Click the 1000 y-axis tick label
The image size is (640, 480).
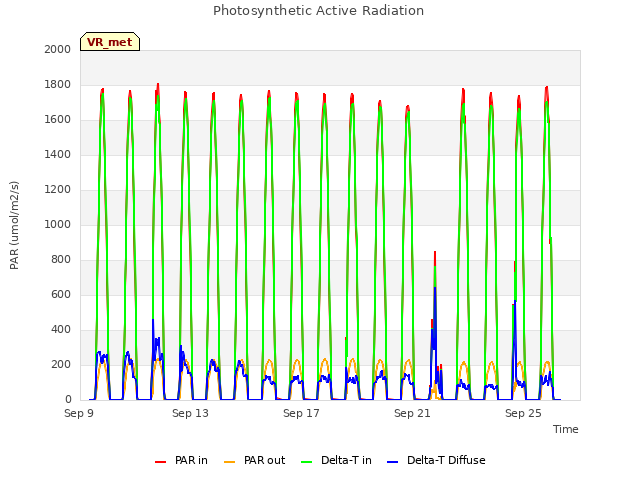click(x=58, y=225)
